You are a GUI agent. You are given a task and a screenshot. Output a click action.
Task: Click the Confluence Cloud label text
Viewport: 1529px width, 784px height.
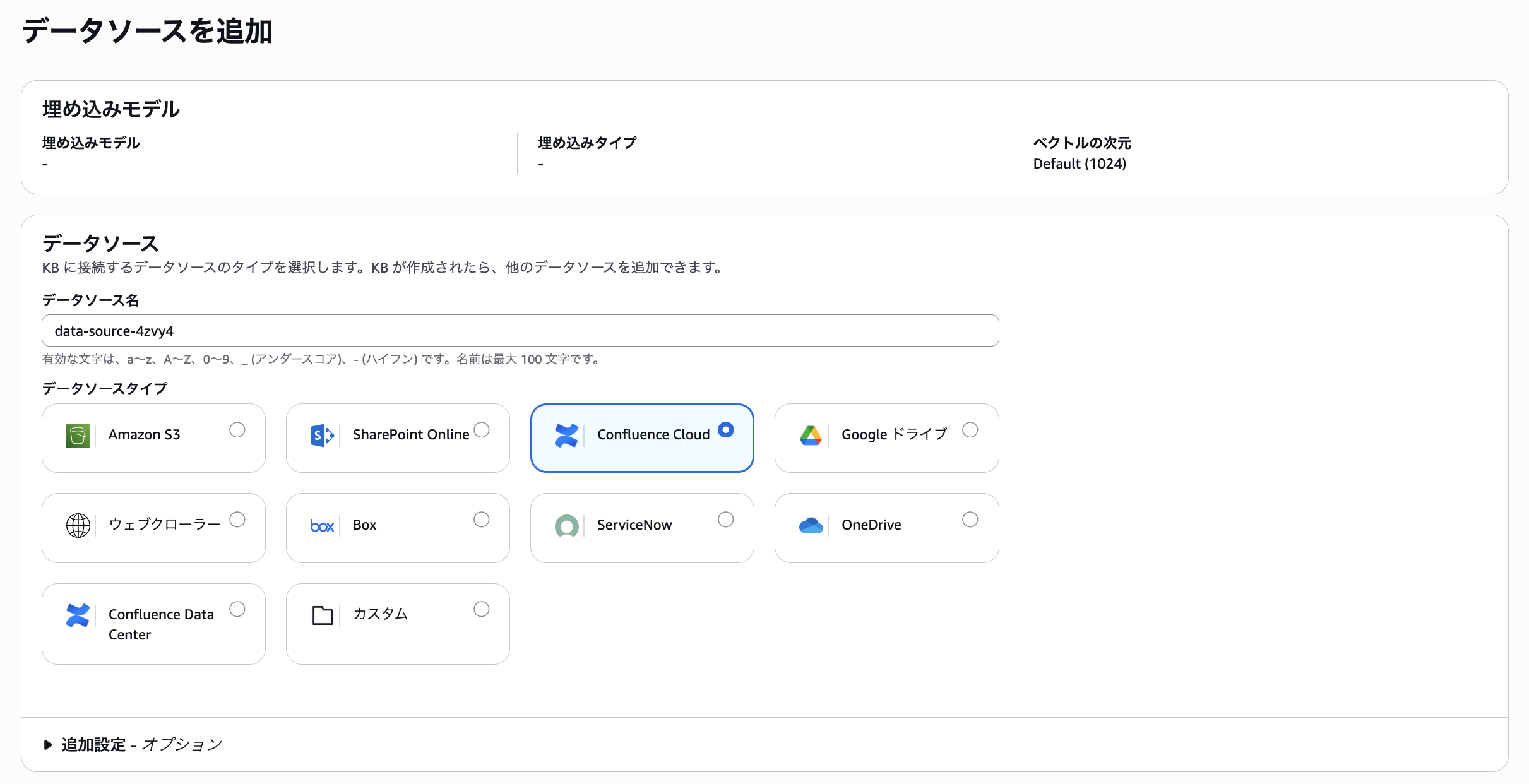653,435
